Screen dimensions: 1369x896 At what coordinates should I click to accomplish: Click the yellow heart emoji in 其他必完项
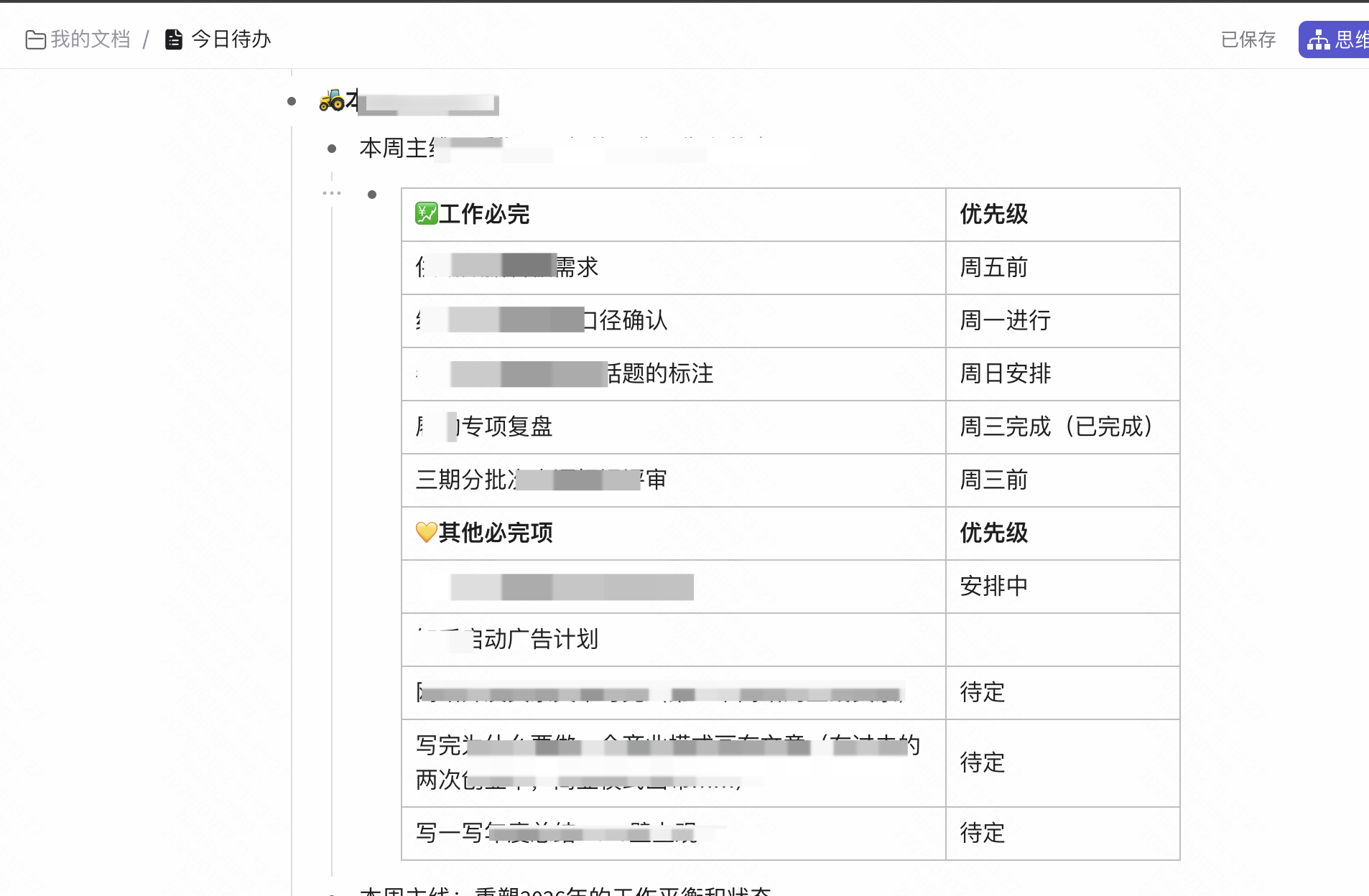point(426,533)
